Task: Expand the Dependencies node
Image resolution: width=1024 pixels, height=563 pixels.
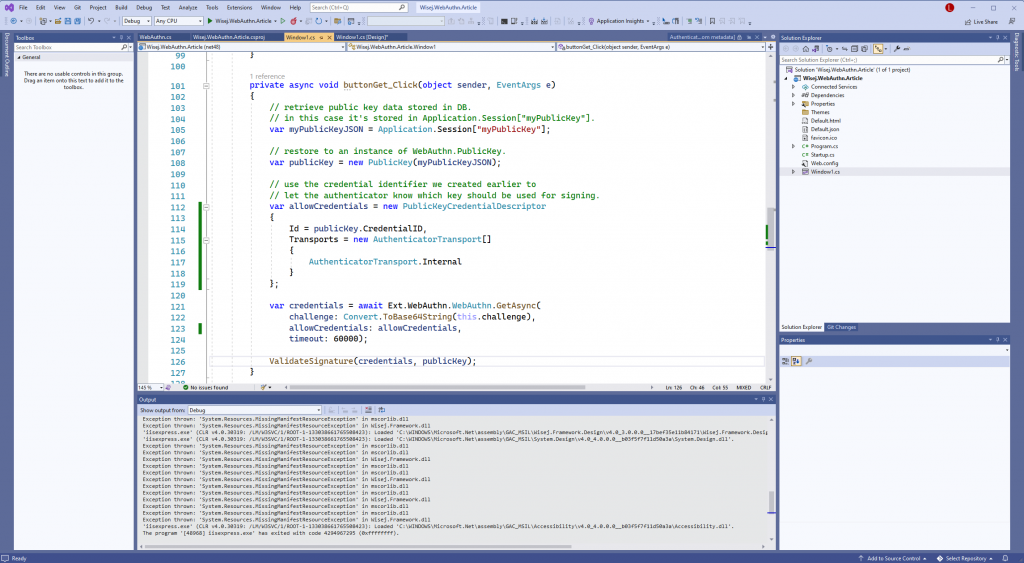Action: 793,95
